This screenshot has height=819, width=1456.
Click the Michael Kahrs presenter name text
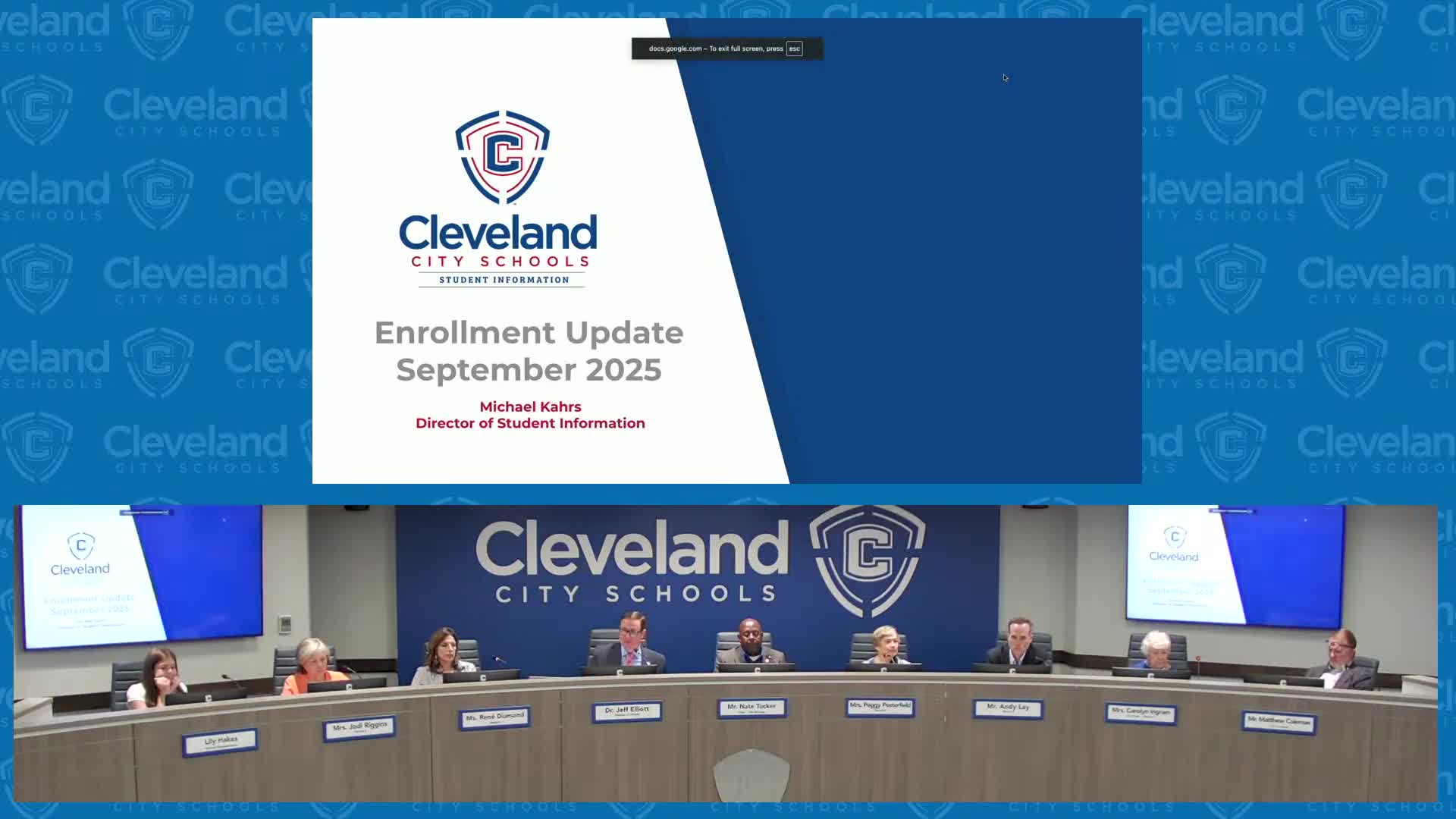pyautogui.click(x=530, y=406)
